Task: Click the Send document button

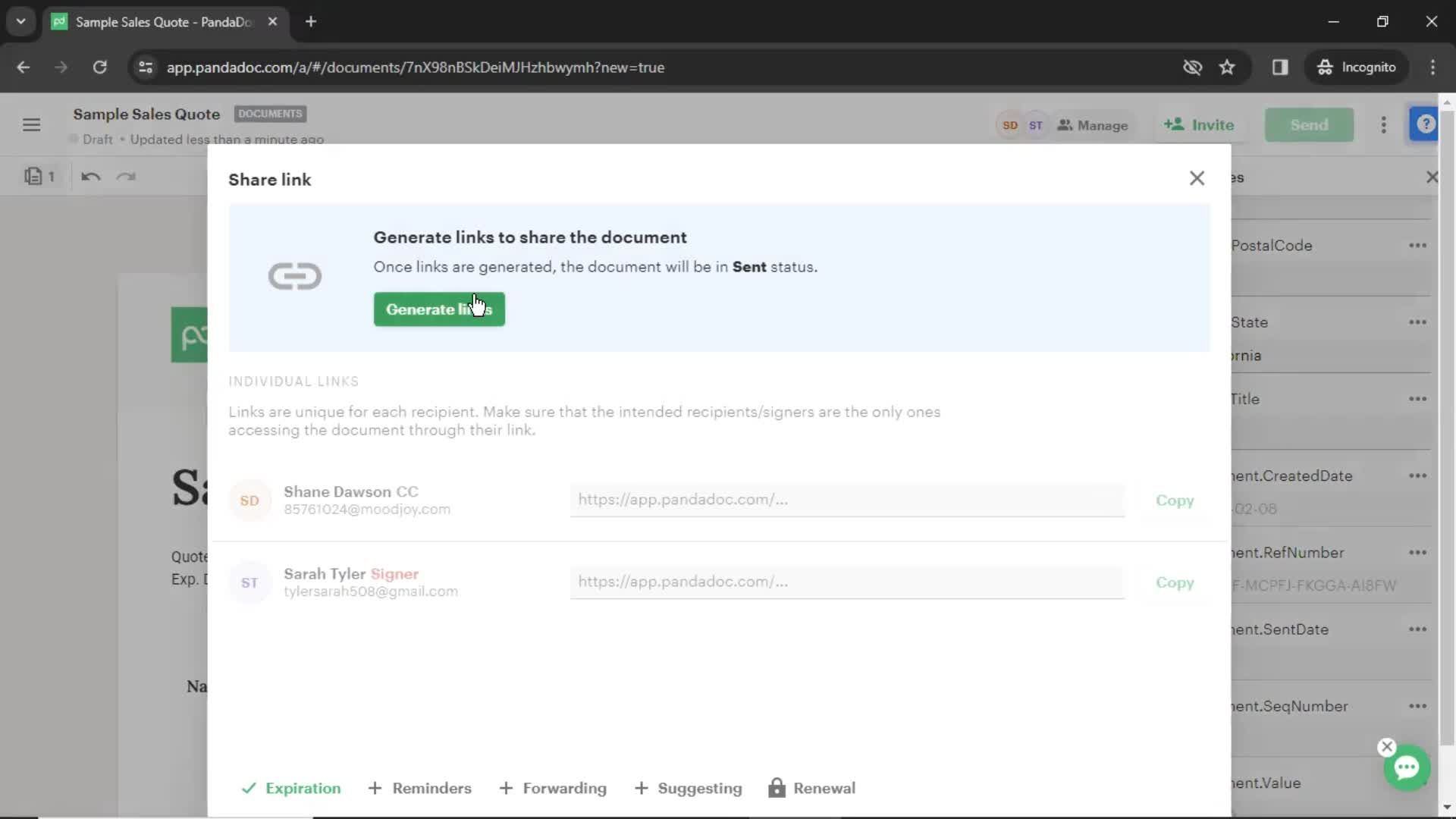Action: click(x=1310, y=124)
